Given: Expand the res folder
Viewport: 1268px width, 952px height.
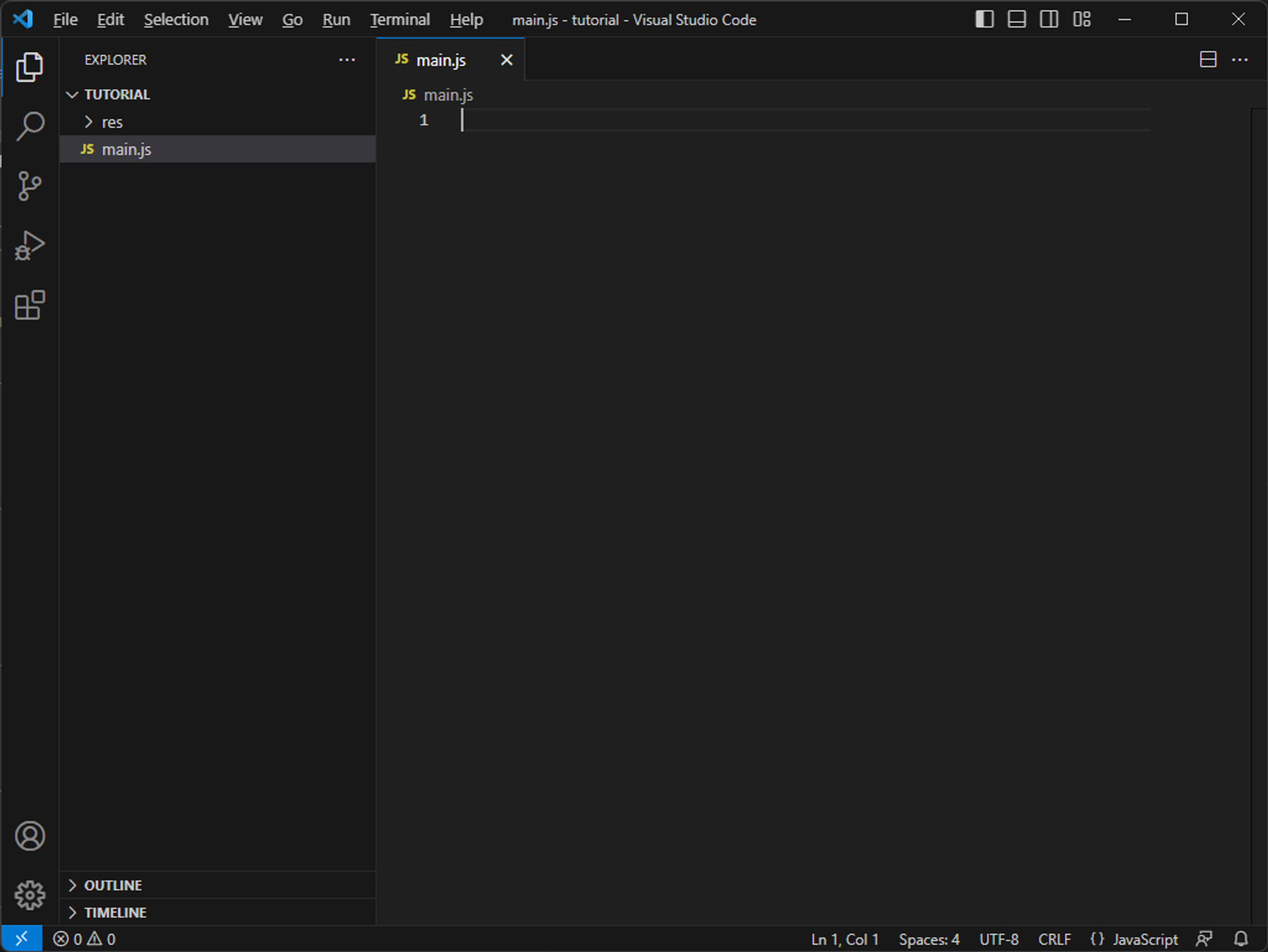Looking at the screenshot, I should [x=111, y=122].
